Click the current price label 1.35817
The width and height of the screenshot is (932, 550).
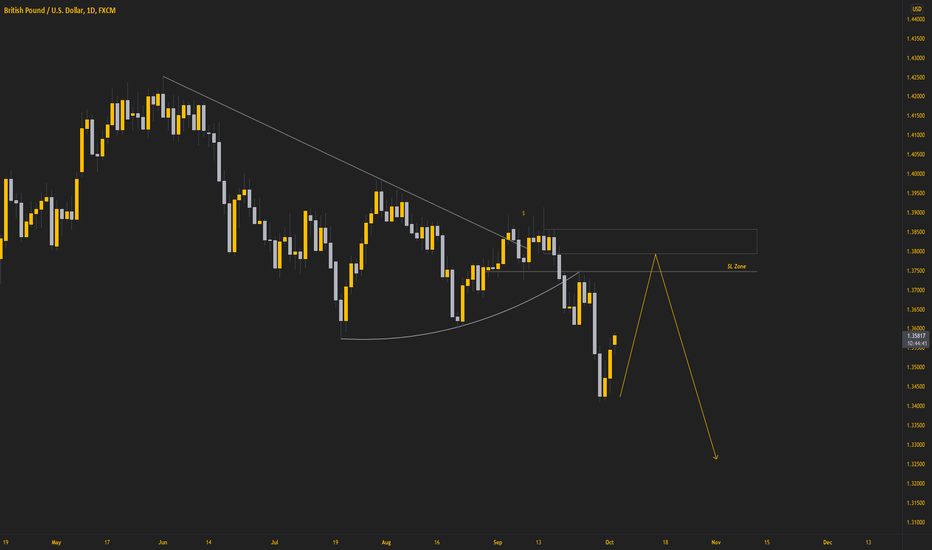pyautogui.click(x=917, y=336)
